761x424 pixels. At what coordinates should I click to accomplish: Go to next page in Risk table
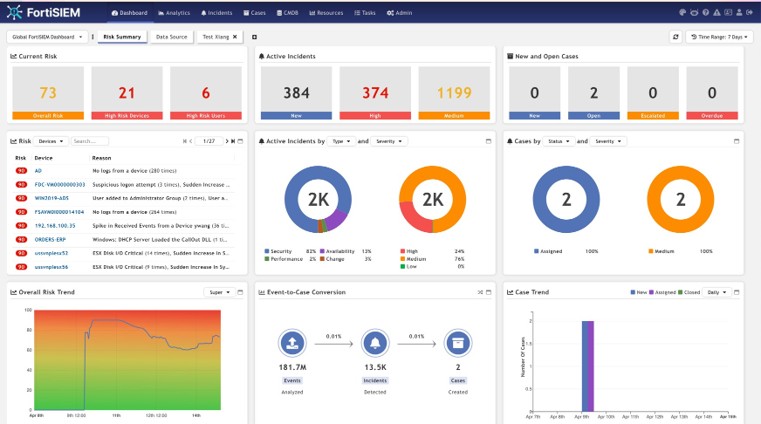(227, 141)
